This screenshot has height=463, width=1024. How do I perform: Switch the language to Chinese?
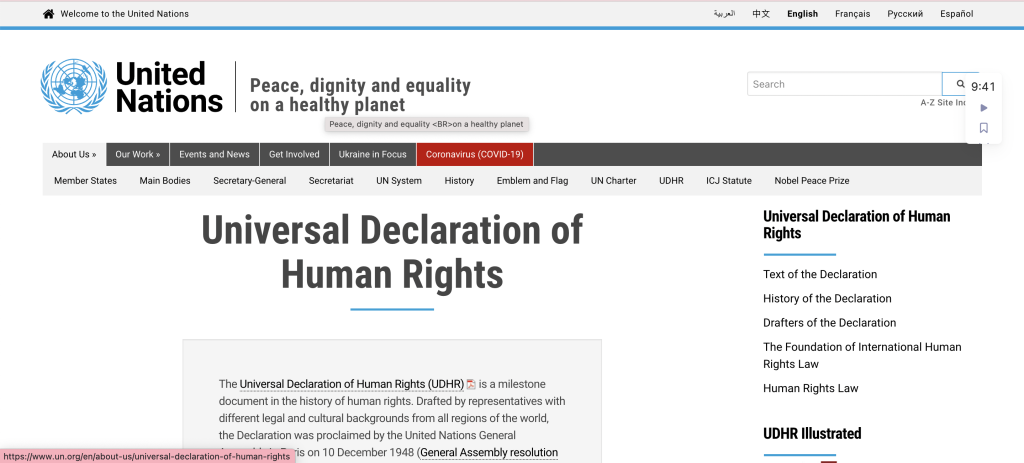point(761,14)
